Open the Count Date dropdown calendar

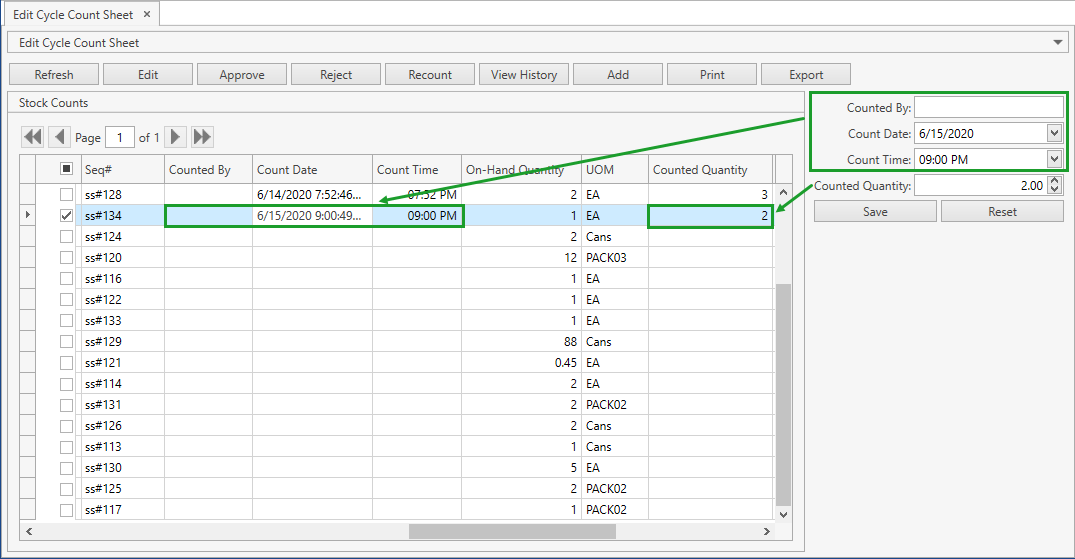(1054, 133)
